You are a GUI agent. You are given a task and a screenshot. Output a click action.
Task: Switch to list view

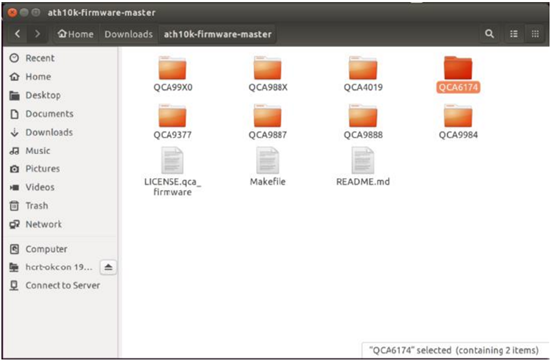[x=514, y=34]
